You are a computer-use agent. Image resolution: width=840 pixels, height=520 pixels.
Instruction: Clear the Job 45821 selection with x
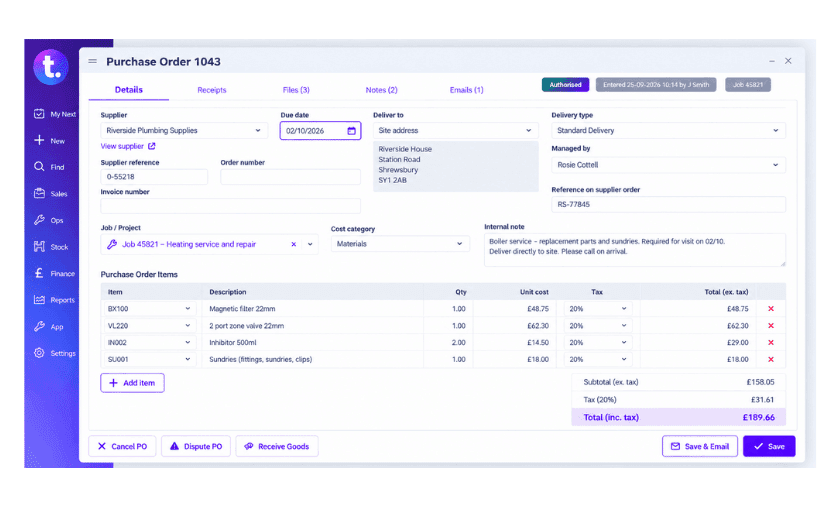point(294,244)
